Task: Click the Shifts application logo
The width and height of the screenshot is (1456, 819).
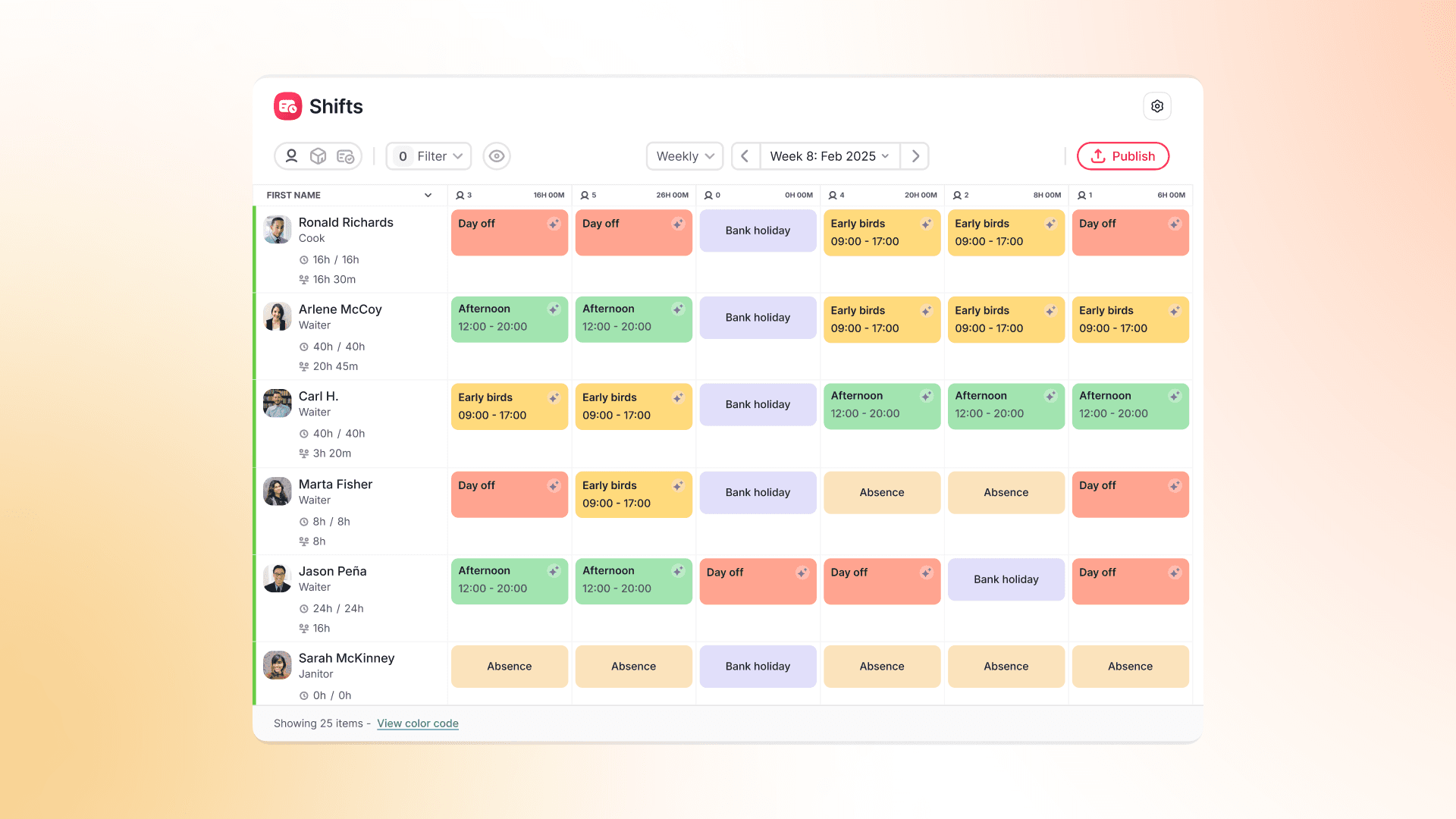Action: tap(287, 106)
